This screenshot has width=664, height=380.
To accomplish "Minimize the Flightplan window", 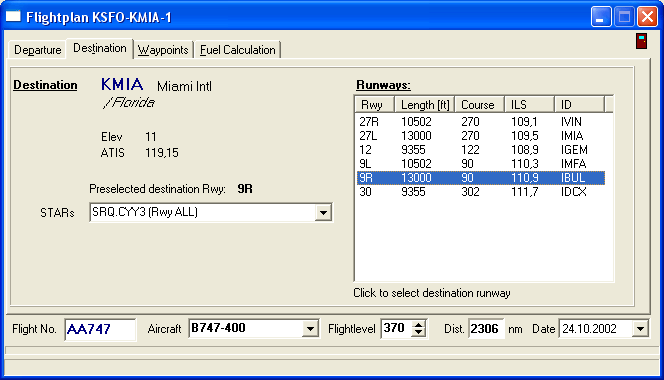I will (601, 17).
